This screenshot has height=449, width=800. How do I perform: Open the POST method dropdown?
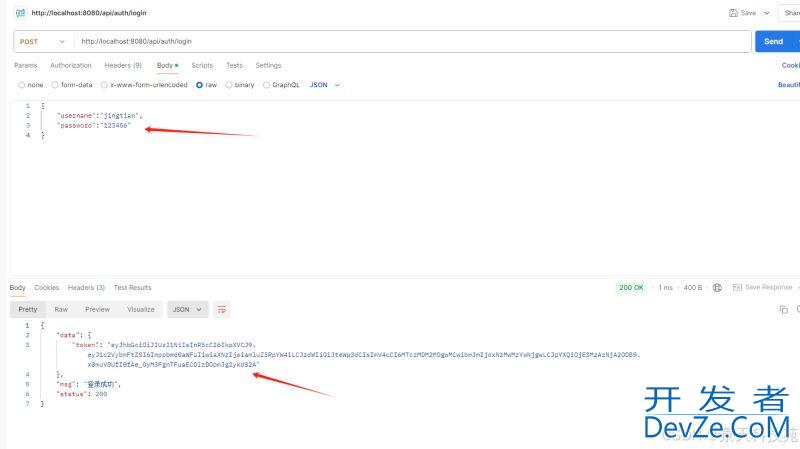pyautogui.click(x=42, y=41)
